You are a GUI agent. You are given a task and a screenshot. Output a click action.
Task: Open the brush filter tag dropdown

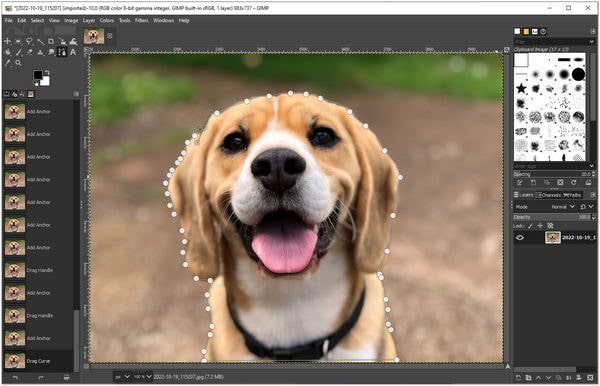coord(592,41)
